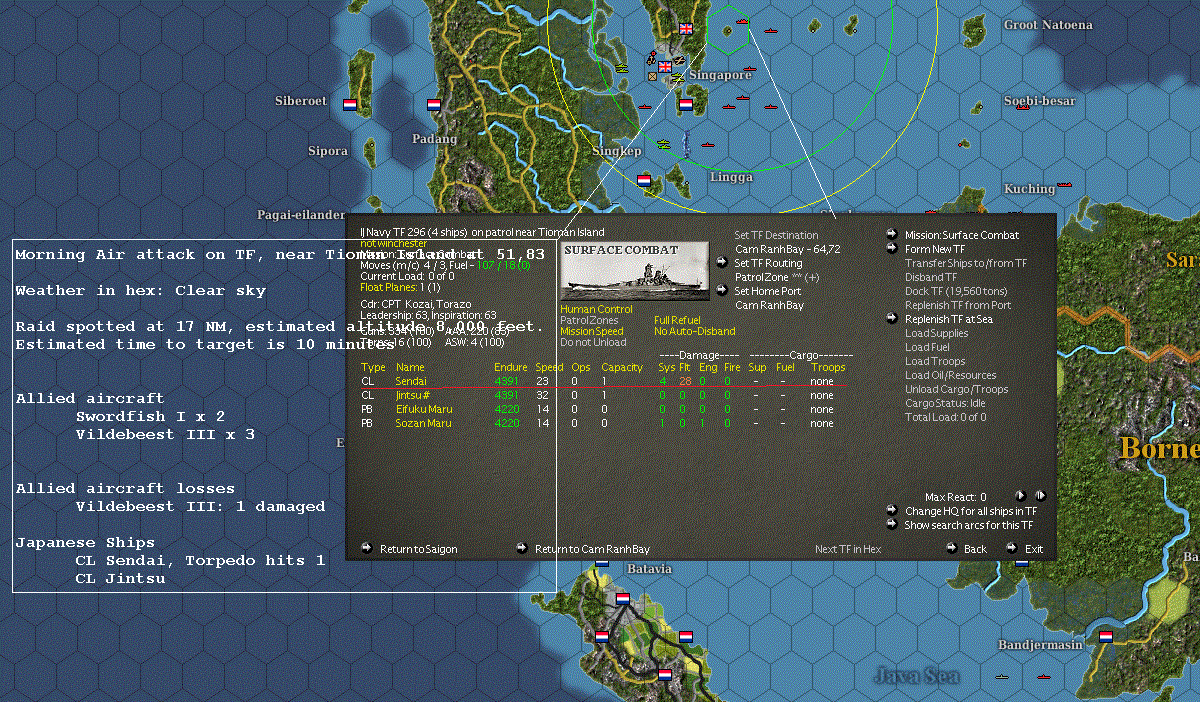Open Mission: Surface Combat selection
The width and height of the screenshot is (1200, 702).
coord(962,235)
